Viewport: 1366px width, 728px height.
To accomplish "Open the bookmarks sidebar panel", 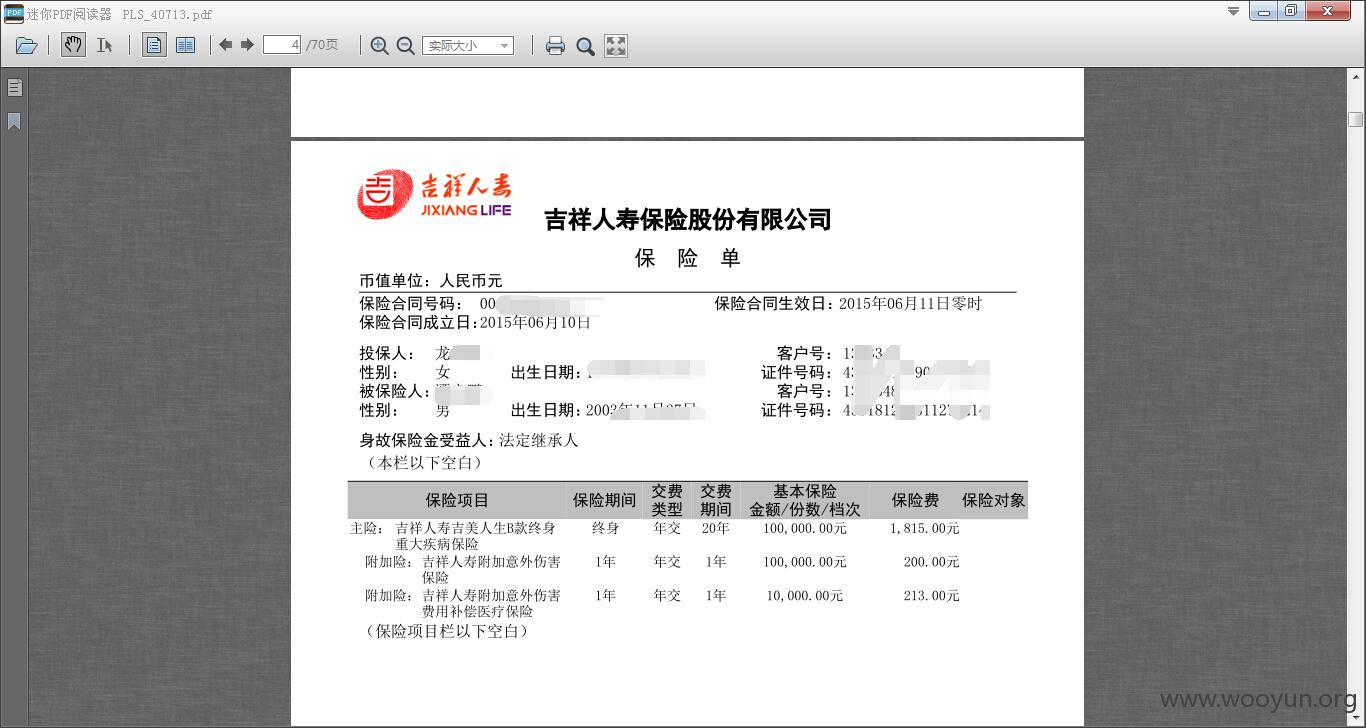I will pyautogui.click(x=14, y=121).
